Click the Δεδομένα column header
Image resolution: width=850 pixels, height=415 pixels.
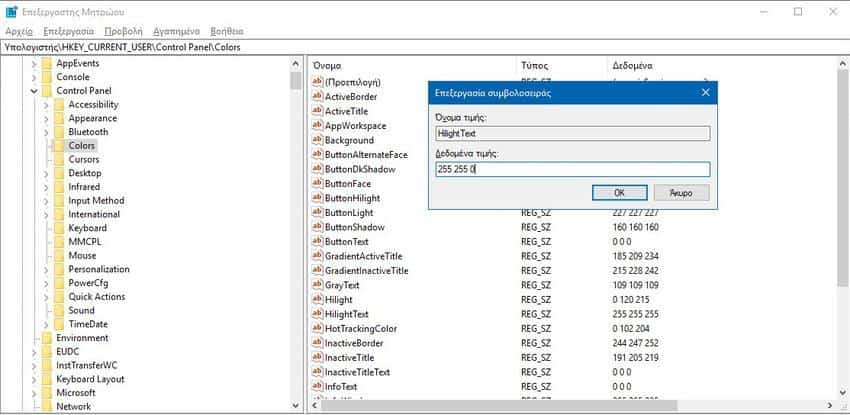pyautogui.click(x=633, y=66)
